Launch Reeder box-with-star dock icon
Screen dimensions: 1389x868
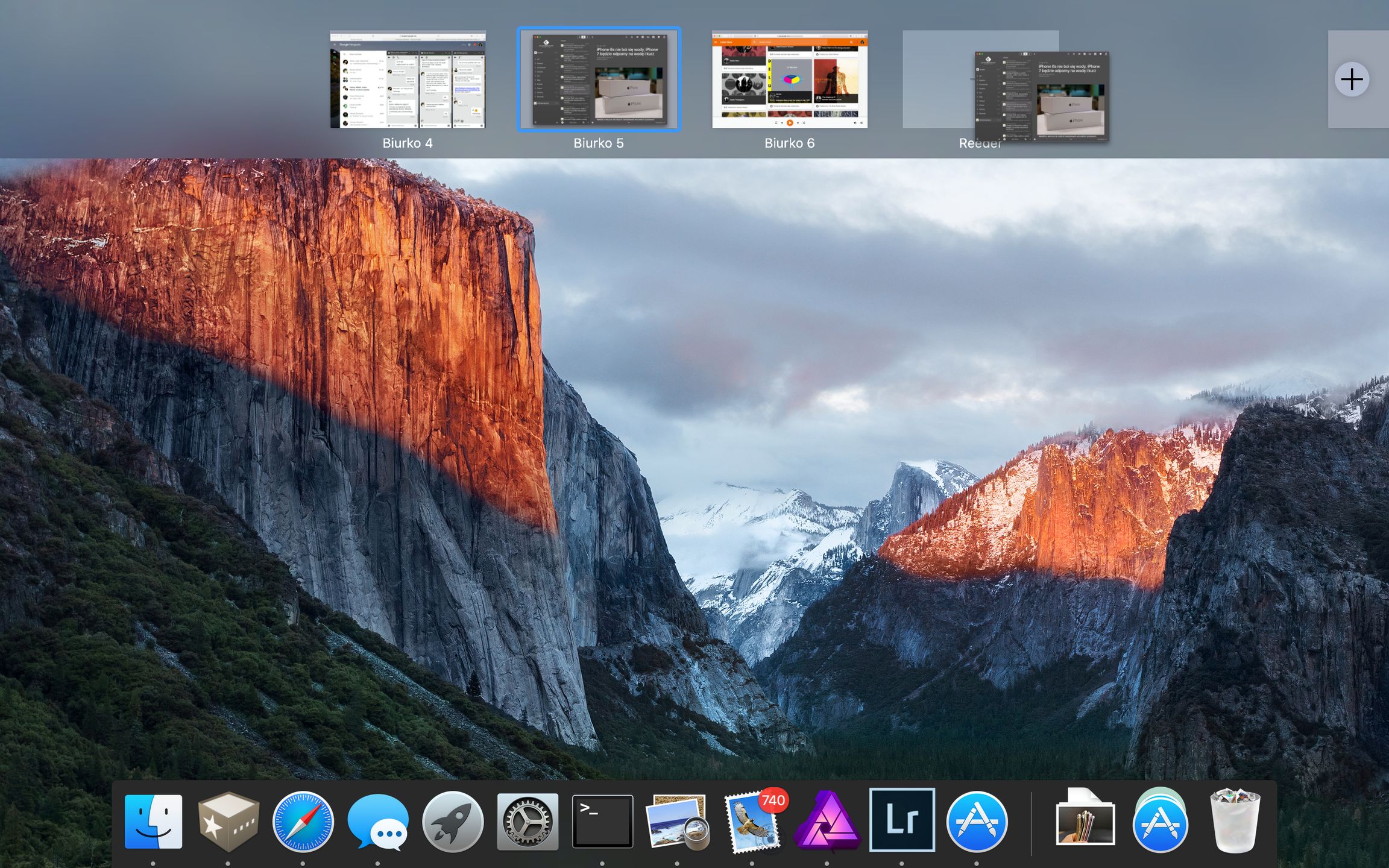pyautogui.click(x=228, y=821)
